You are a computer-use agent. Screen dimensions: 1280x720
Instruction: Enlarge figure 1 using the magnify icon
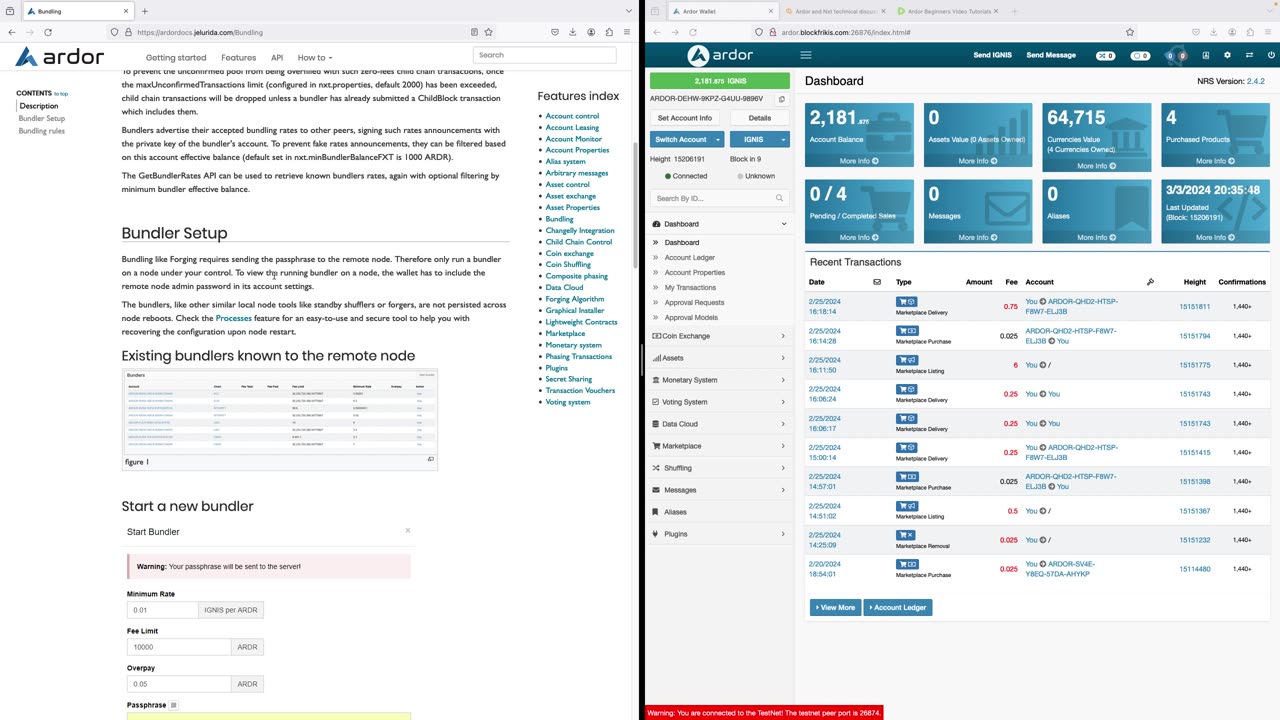431,459
